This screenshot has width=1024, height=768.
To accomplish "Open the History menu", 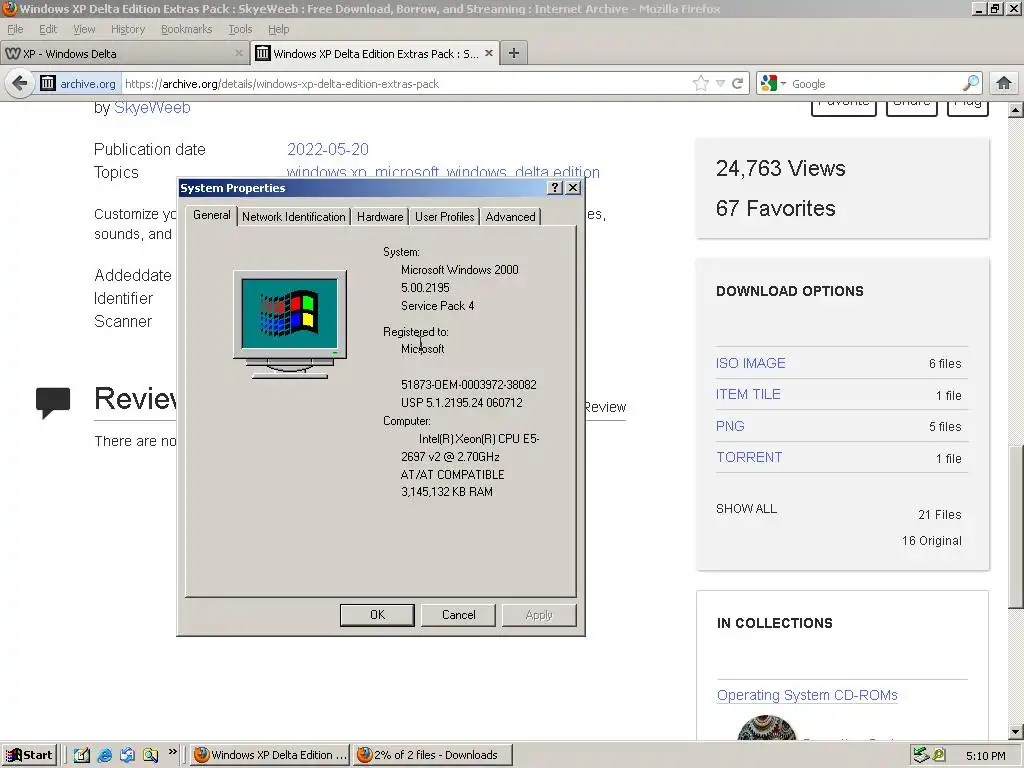I will pos(128,29).
